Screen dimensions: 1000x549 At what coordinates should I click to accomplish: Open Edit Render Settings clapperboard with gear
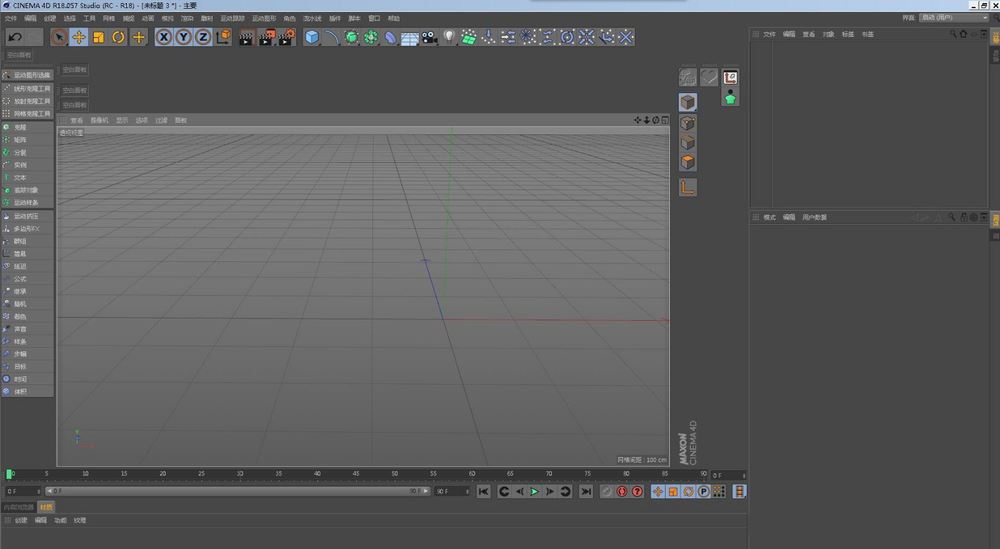pyautogui.click(x=286, y=37)
